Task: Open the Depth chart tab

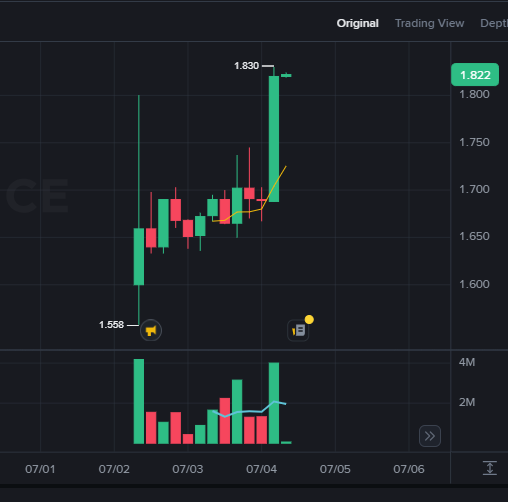Action: [494, 23]
